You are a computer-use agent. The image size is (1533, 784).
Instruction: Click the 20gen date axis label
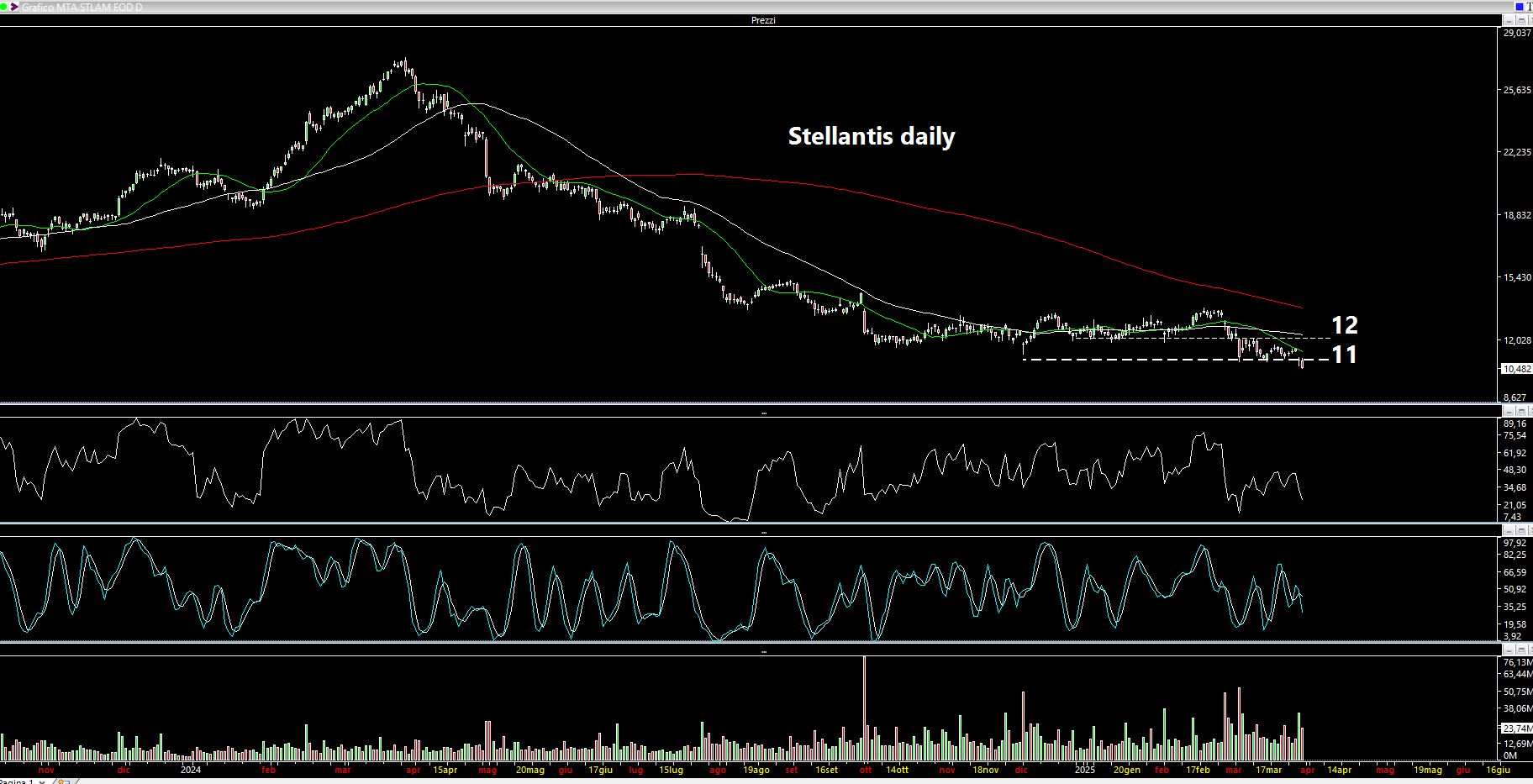pos(1127,770)
